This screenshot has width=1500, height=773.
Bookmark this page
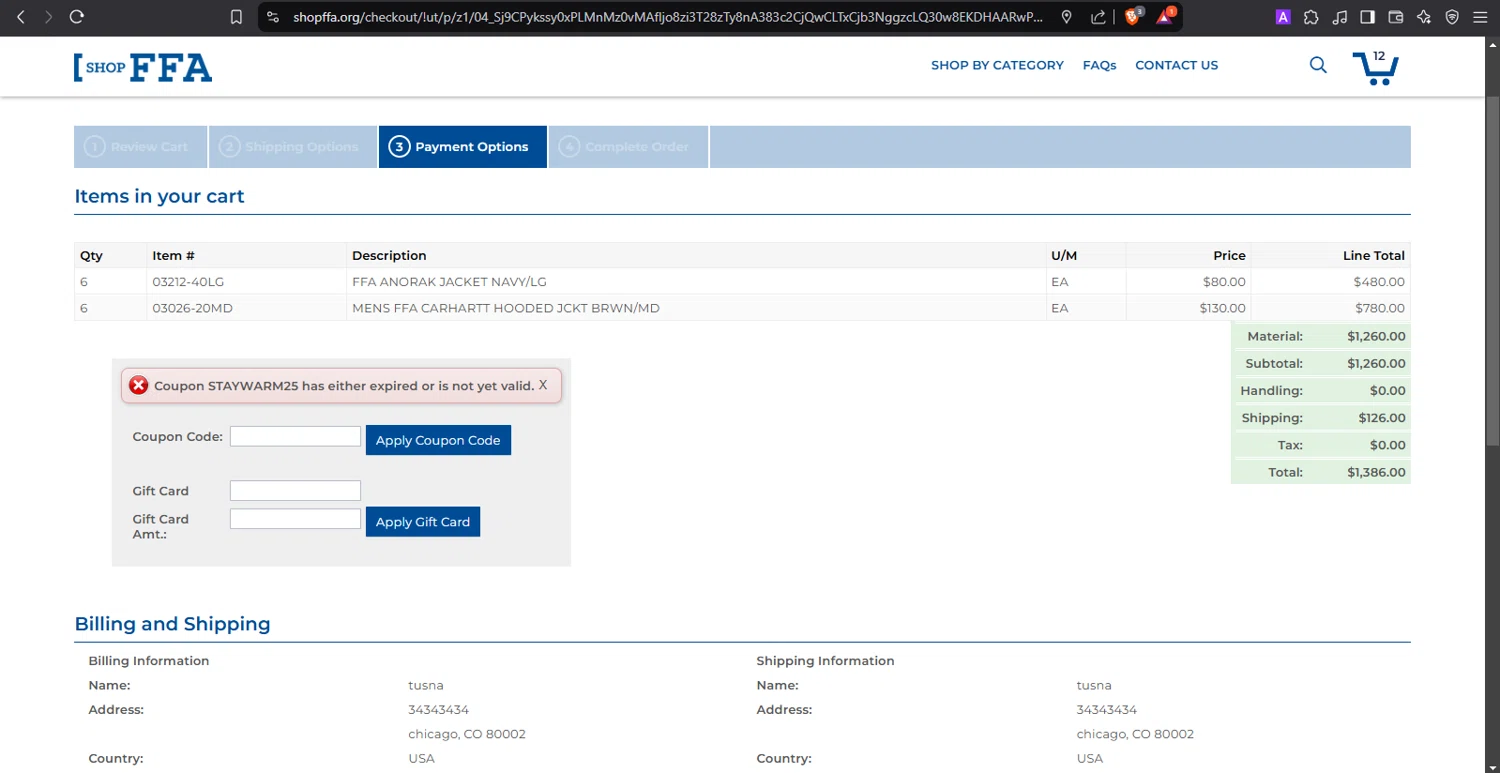[236, 17]
